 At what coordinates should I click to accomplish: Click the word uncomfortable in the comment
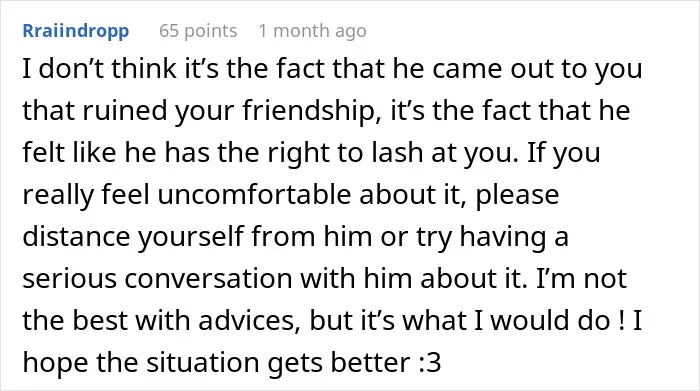tap(254, 195)
